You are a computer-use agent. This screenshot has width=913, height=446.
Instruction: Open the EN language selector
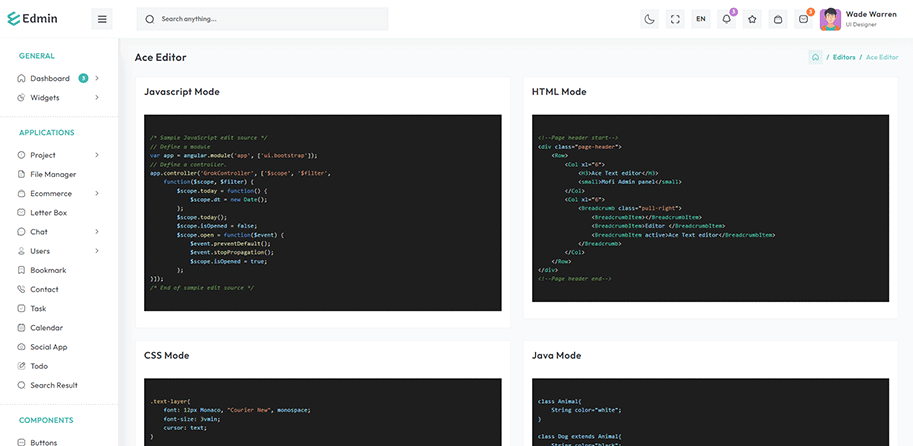click(x=701, y=19)
